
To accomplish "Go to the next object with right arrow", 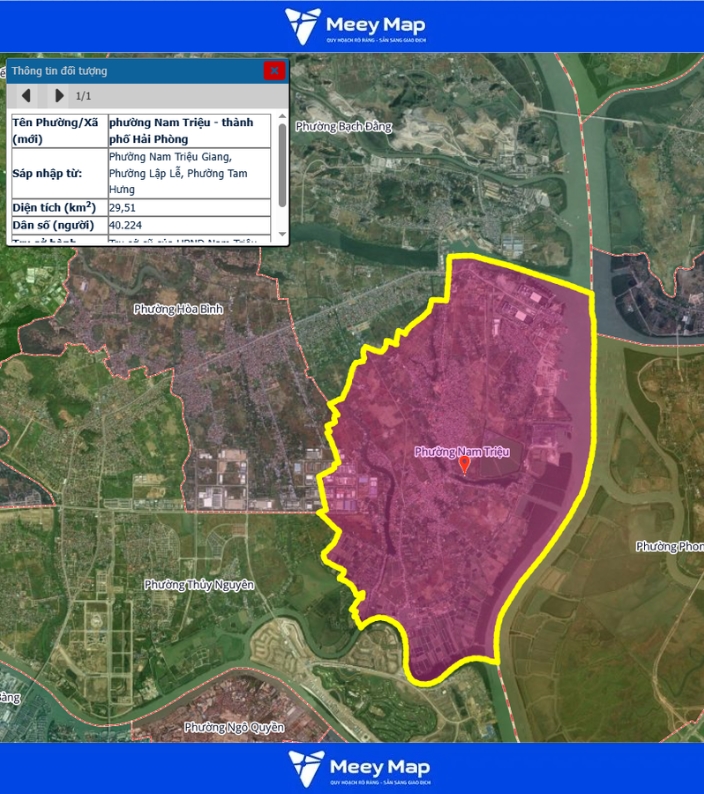I will point(59,96).
